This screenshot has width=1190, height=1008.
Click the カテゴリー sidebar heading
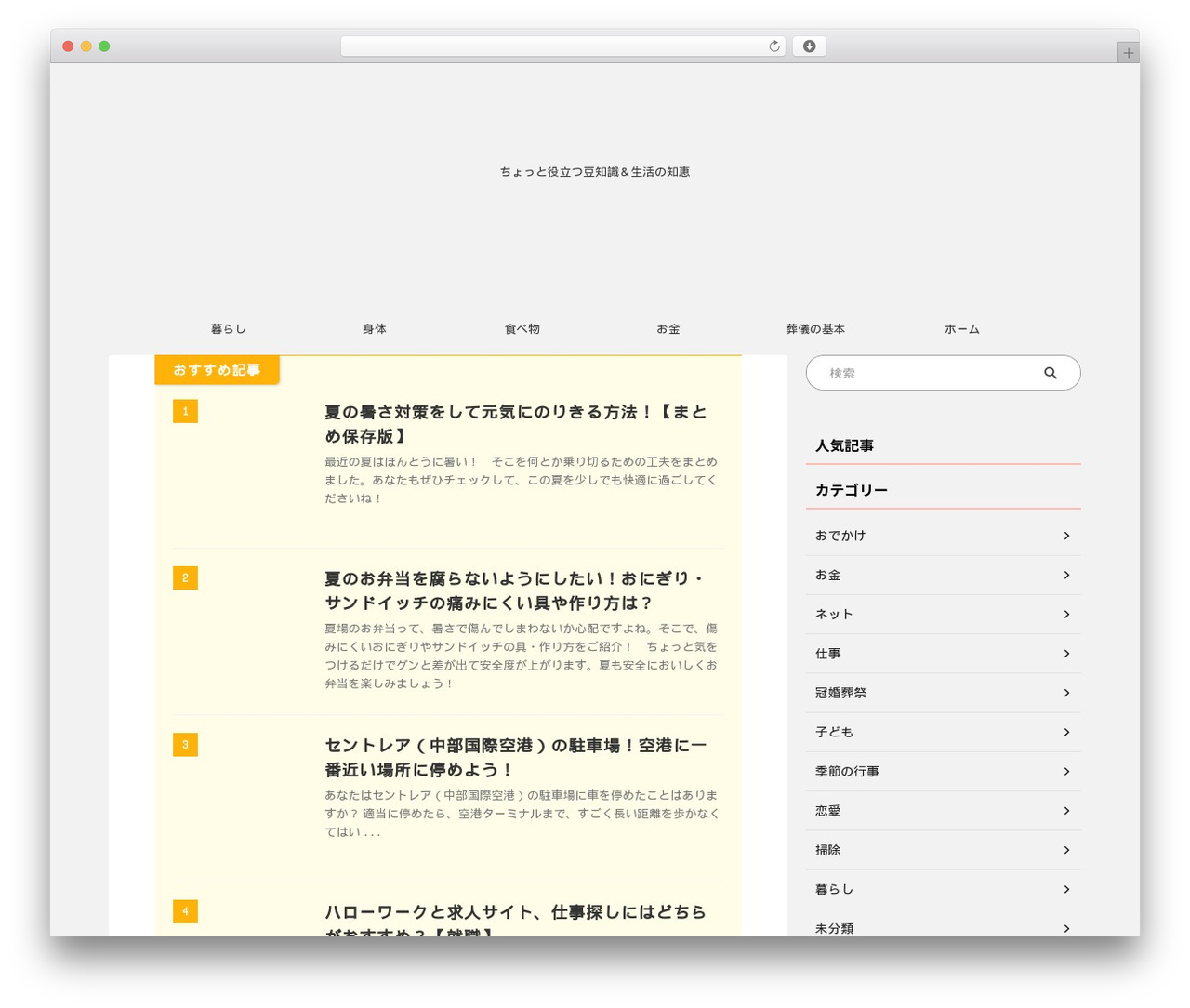point(852,491)
